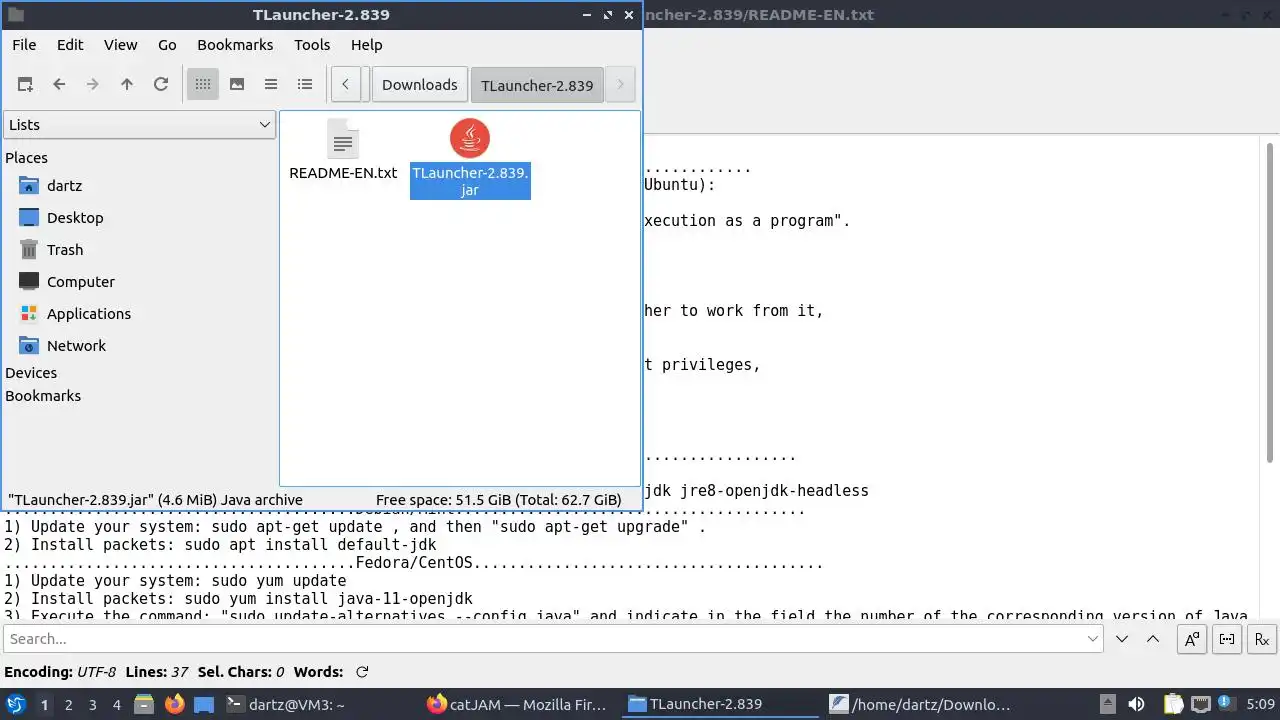Open search history dropdown arrow
Viewport: 1280px width, 720px height.
pos(1093,639)
